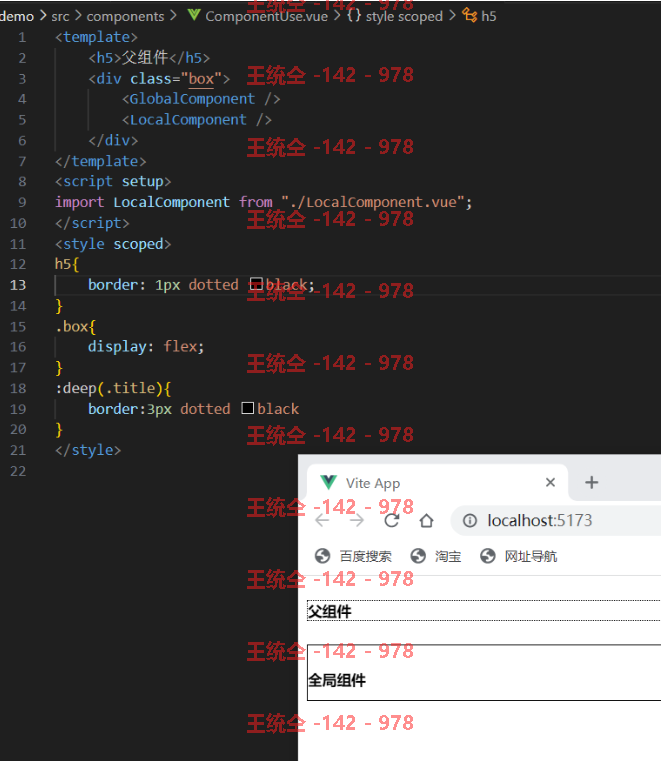Click the ComponentUse.vue breadcrumb file

pyautogui.click(x=267, y=16)
